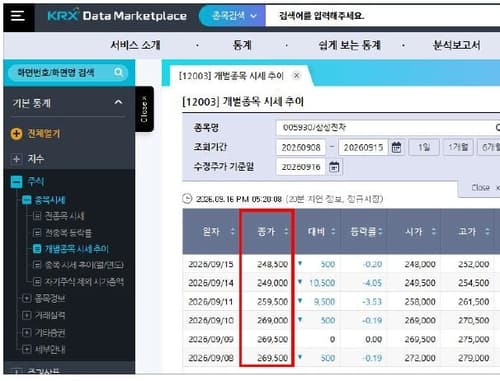
Task: Select 개별종목 시세 추이 in sidebar
Action: point(77,249)
